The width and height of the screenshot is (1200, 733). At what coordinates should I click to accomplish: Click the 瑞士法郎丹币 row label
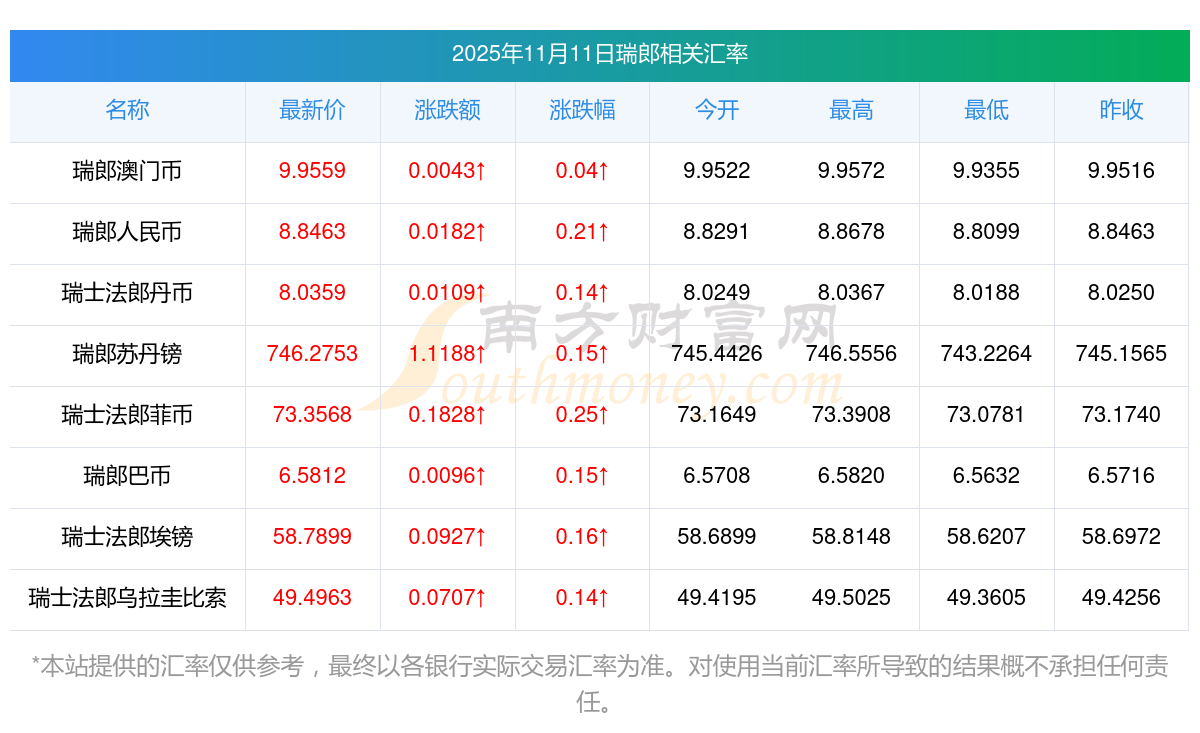[x=127, y=293]
